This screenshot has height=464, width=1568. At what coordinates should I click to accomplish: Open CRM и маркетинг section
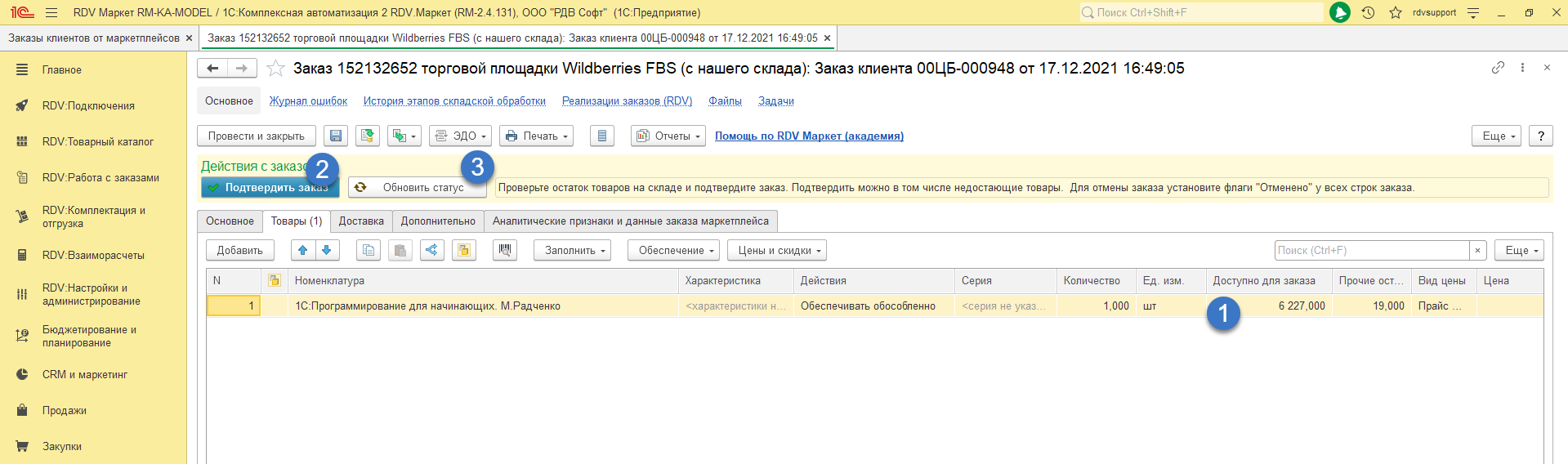click(85, 375)
